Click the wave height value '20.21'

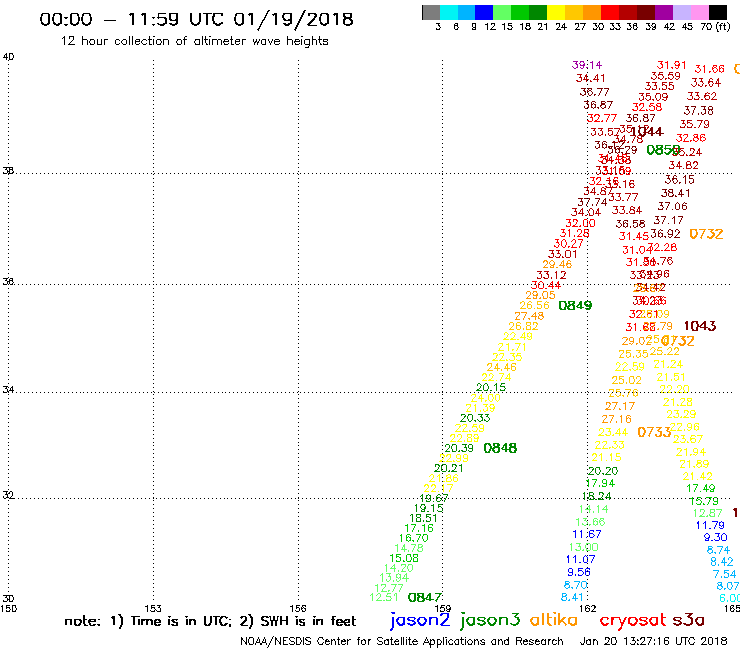click(448, 468)
